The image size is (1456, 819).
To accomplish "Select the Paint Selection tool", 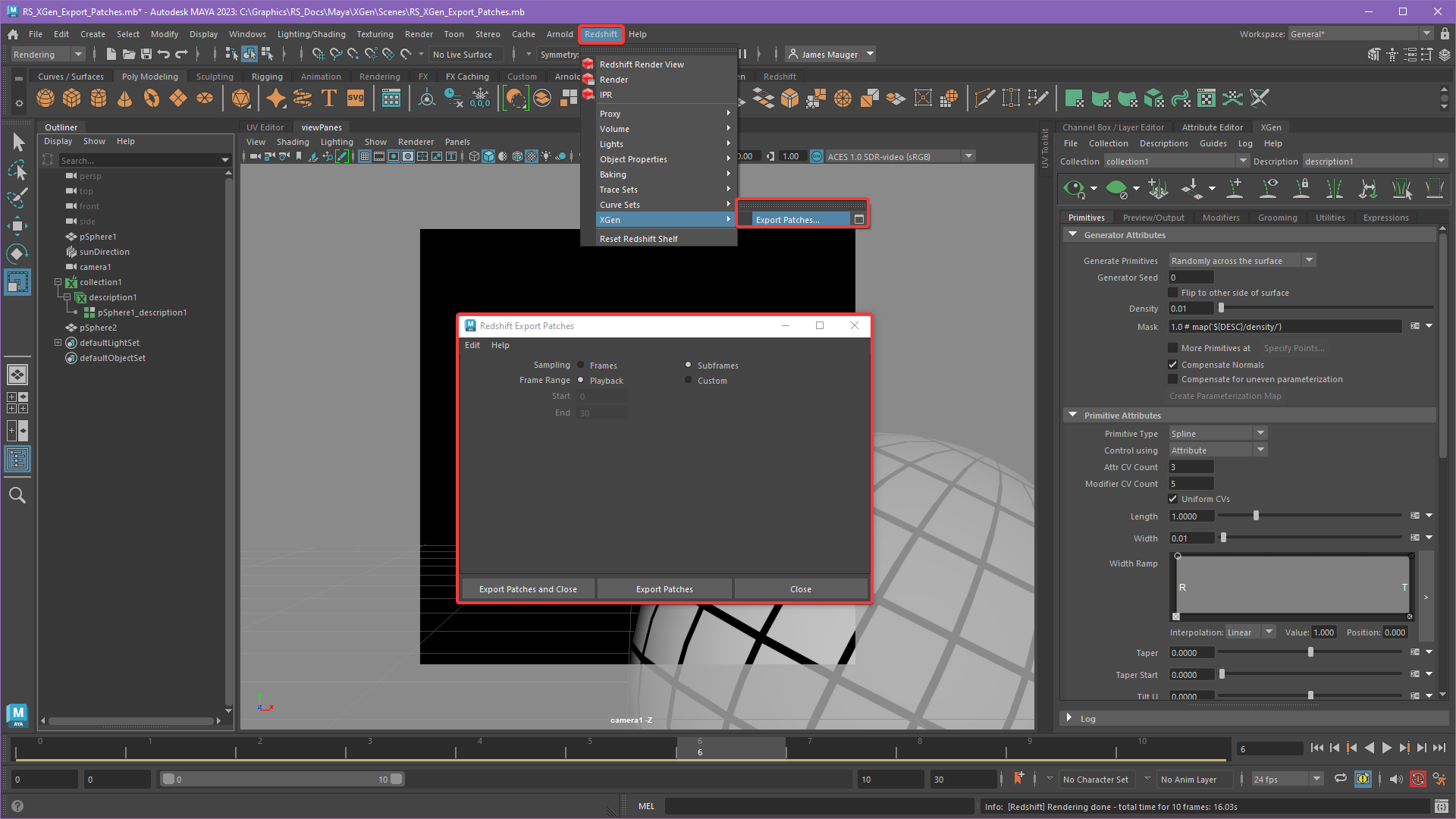I will 17,198.
